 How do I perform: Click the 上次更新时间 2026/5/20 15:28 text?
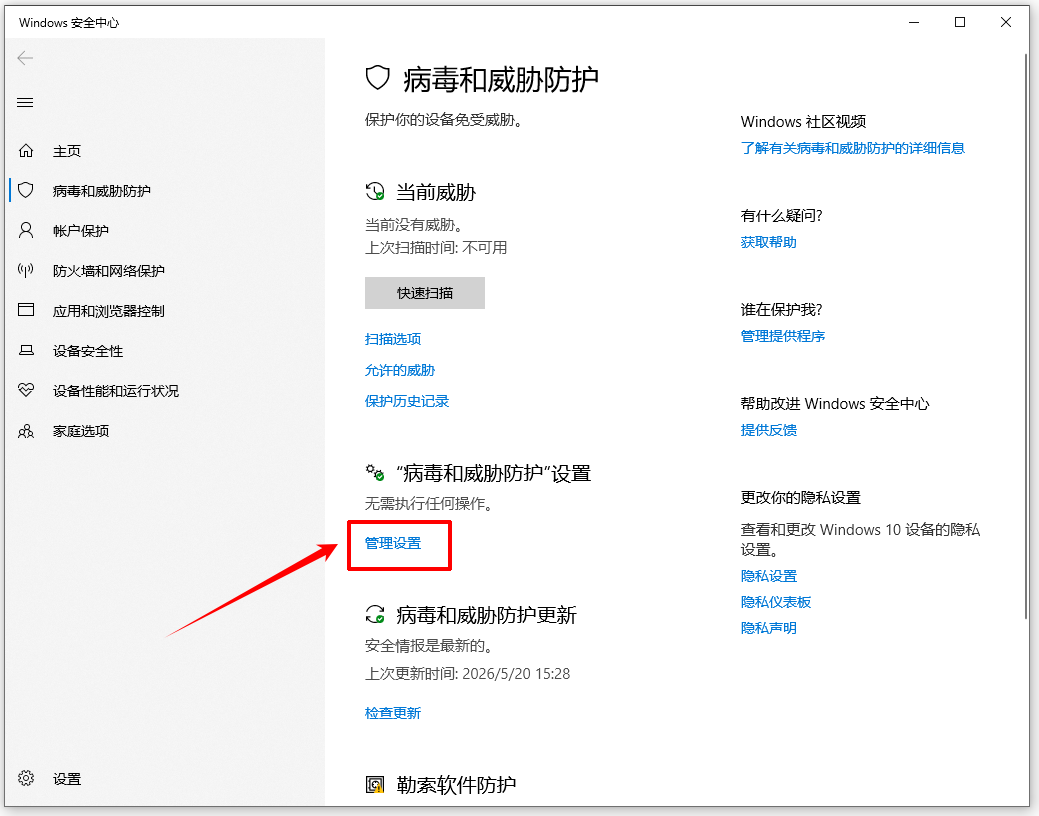[468, 673]
